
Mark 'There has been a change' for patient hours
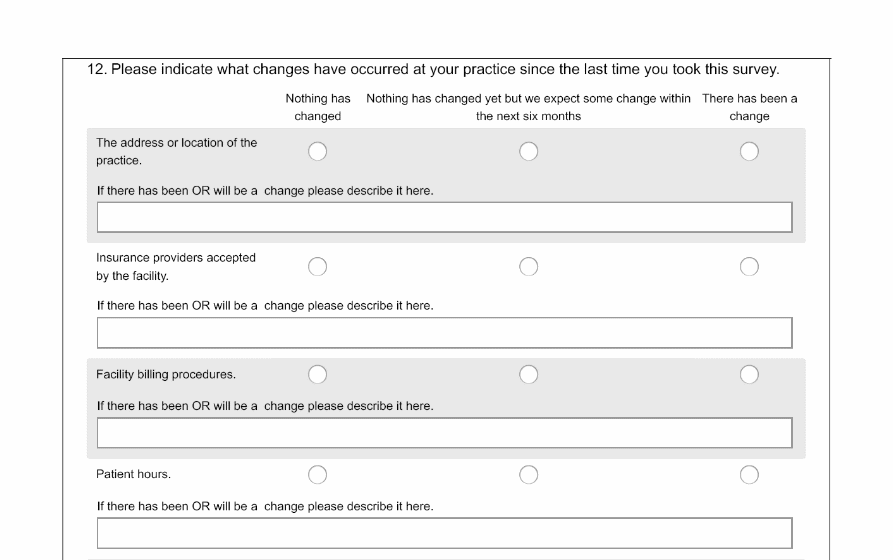[749, 474]
